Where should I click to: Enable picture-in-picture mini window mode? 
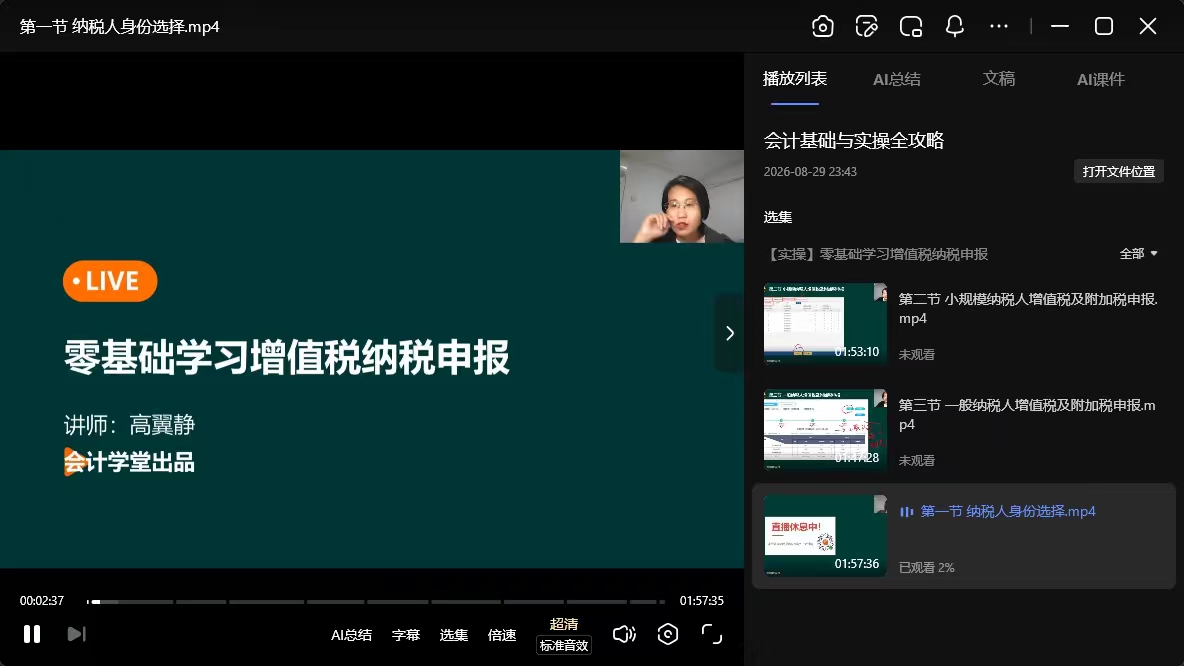(911, 26)
